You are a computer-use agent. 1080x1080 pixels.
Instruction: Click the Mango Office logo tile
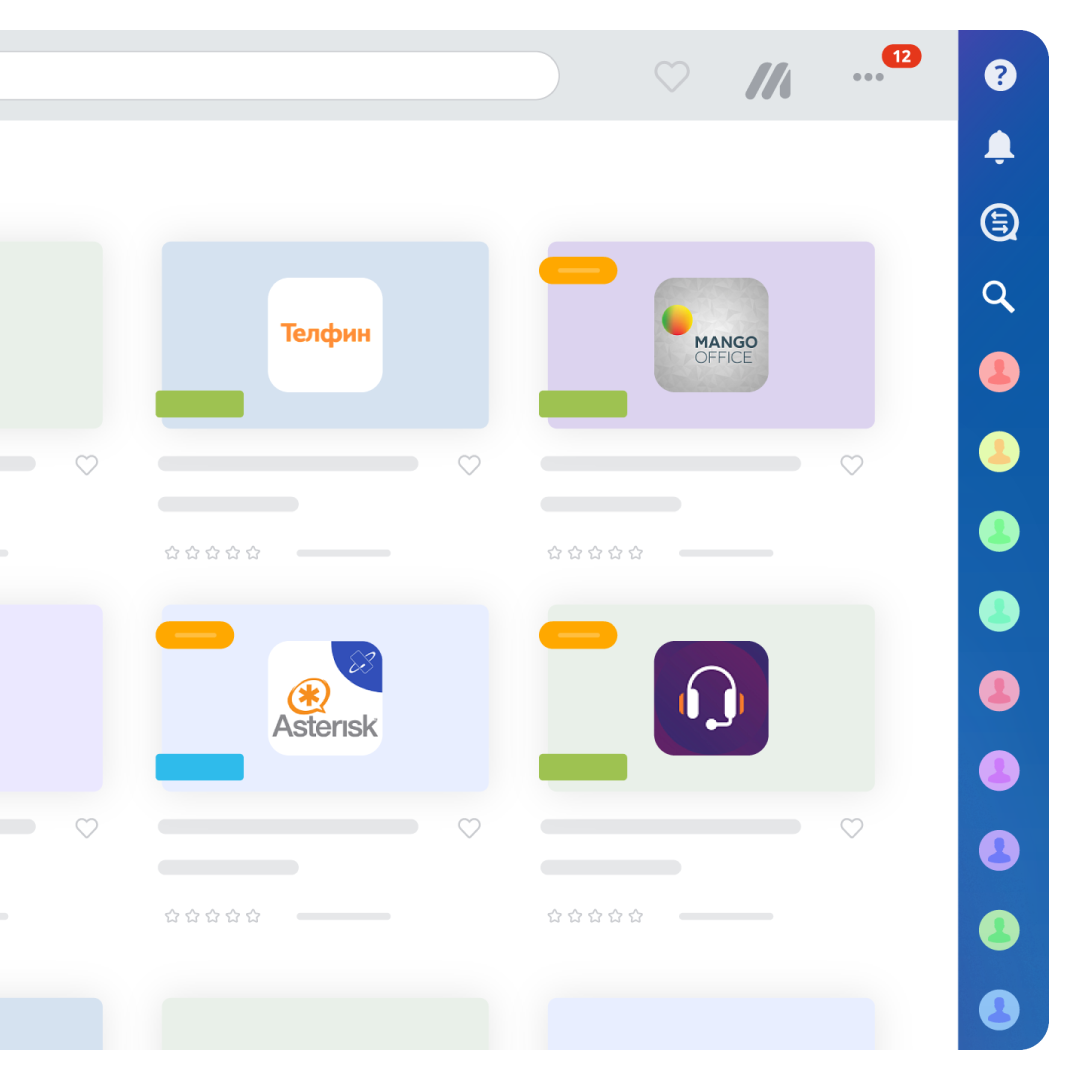pos(711,335)
